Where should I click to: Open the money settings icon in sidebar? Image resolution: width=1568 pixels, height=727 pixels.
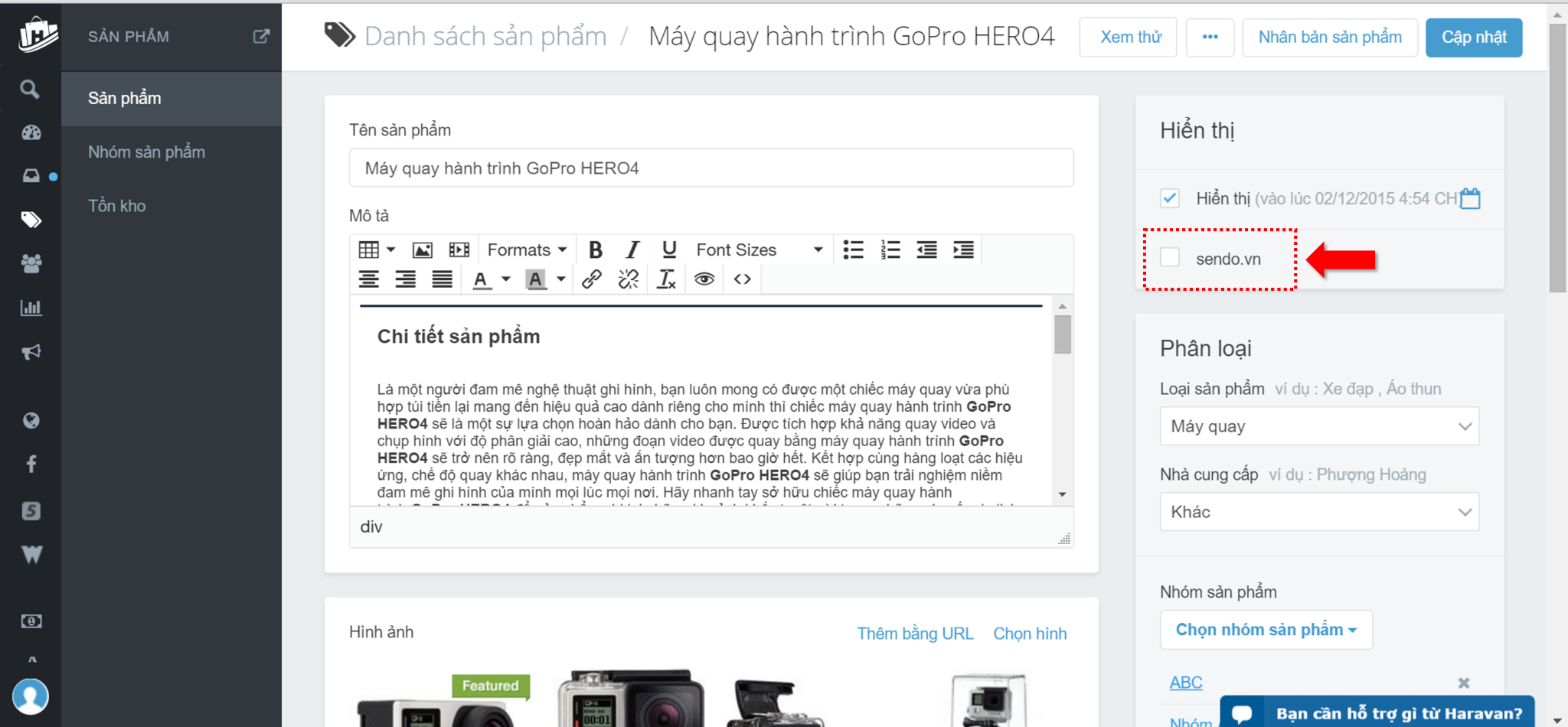pyautogui.click(x=31, y=621)
